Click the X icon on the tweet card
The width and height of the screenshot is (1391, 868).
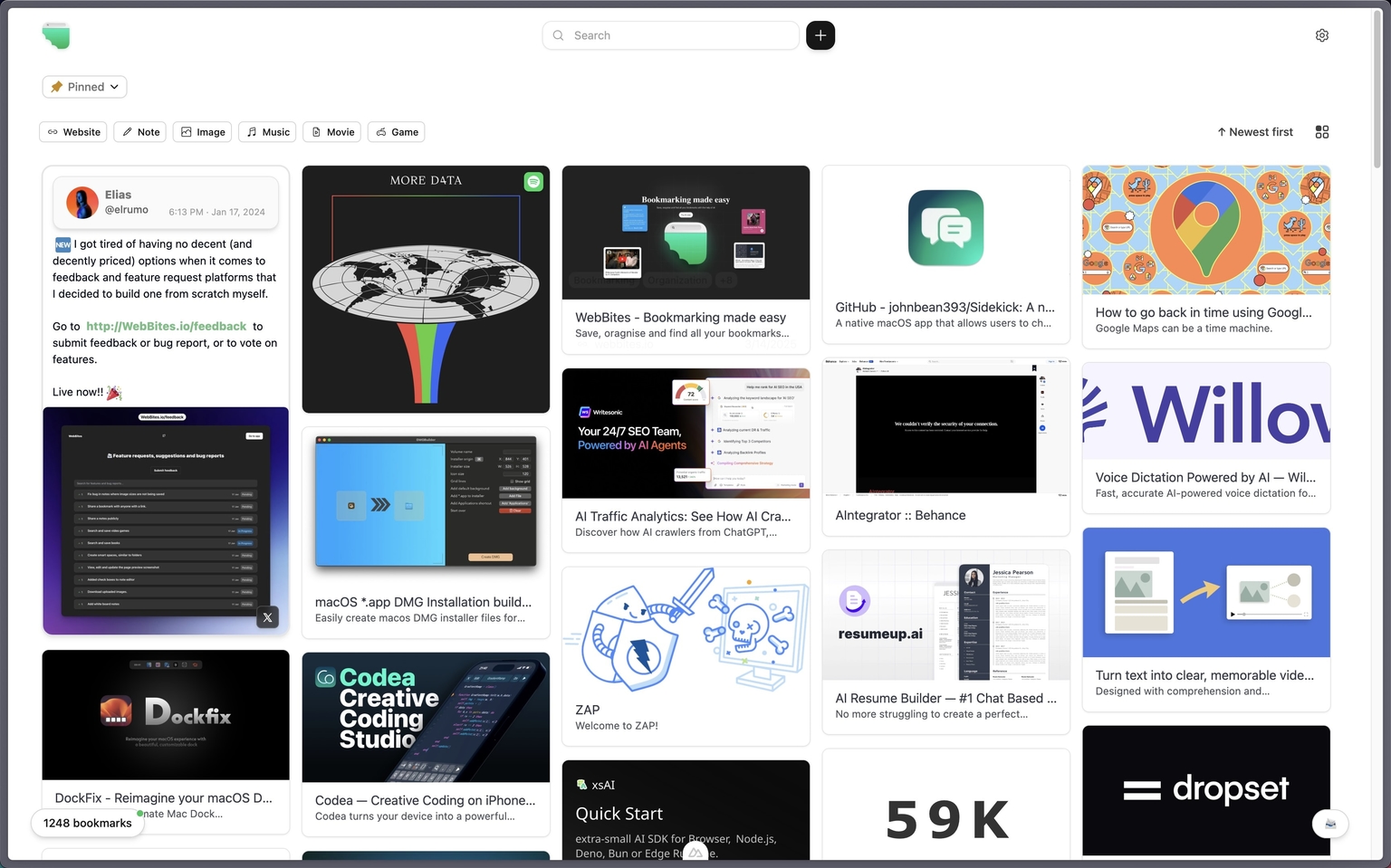pos(267,618)
